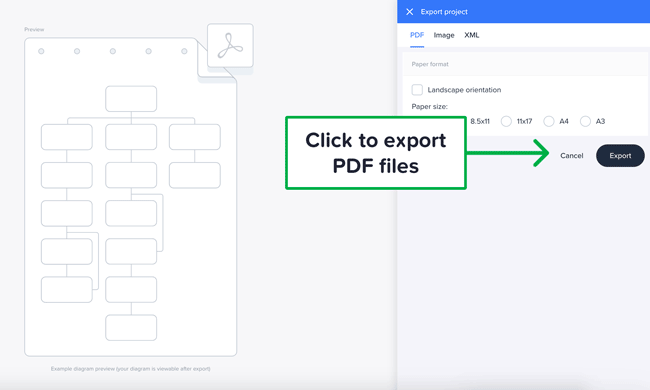Select the 11x17 paper size
Image resolution: width=650 pixels, height=390 pixels.
506,121
